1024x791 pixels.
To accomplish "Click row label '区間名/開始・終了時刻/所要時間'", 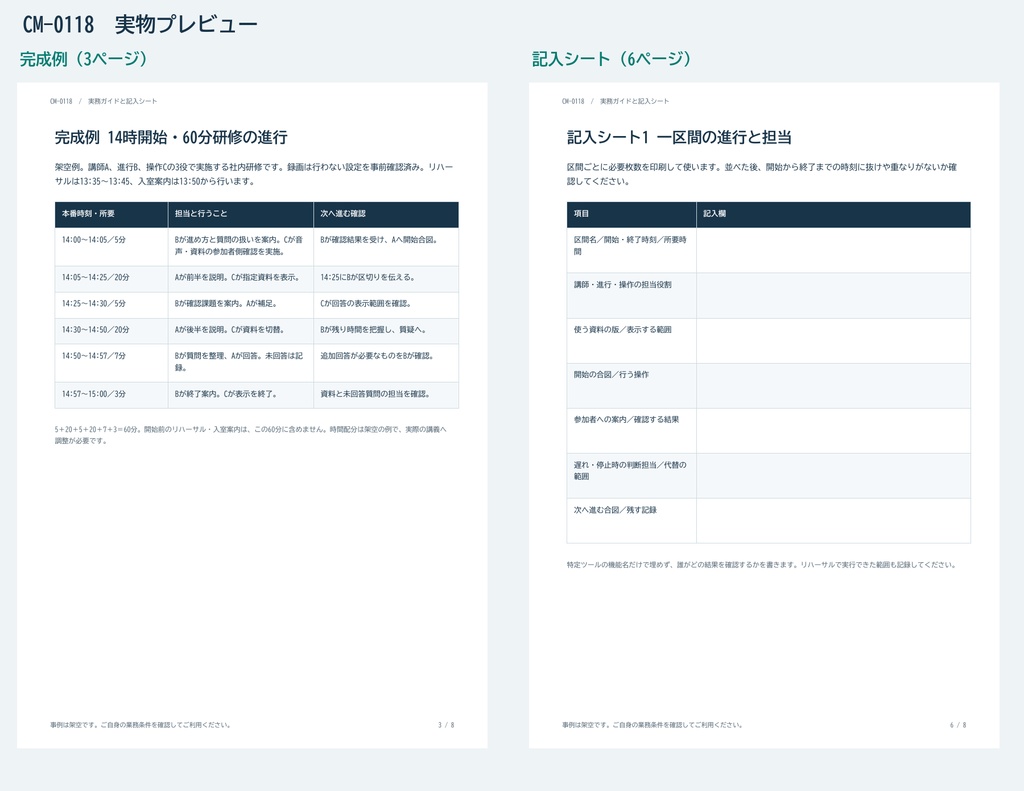I will click(x=632, y=250).
